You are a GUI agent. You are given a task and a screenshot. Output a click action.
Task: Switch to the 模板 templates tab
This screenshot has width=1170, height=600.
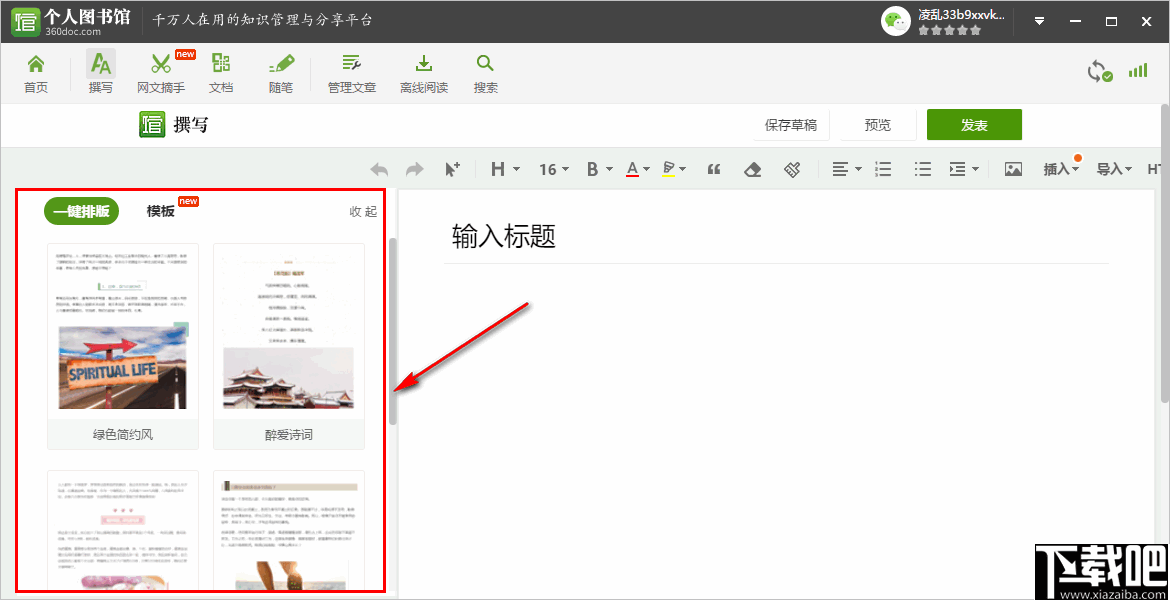pos(160,212)
